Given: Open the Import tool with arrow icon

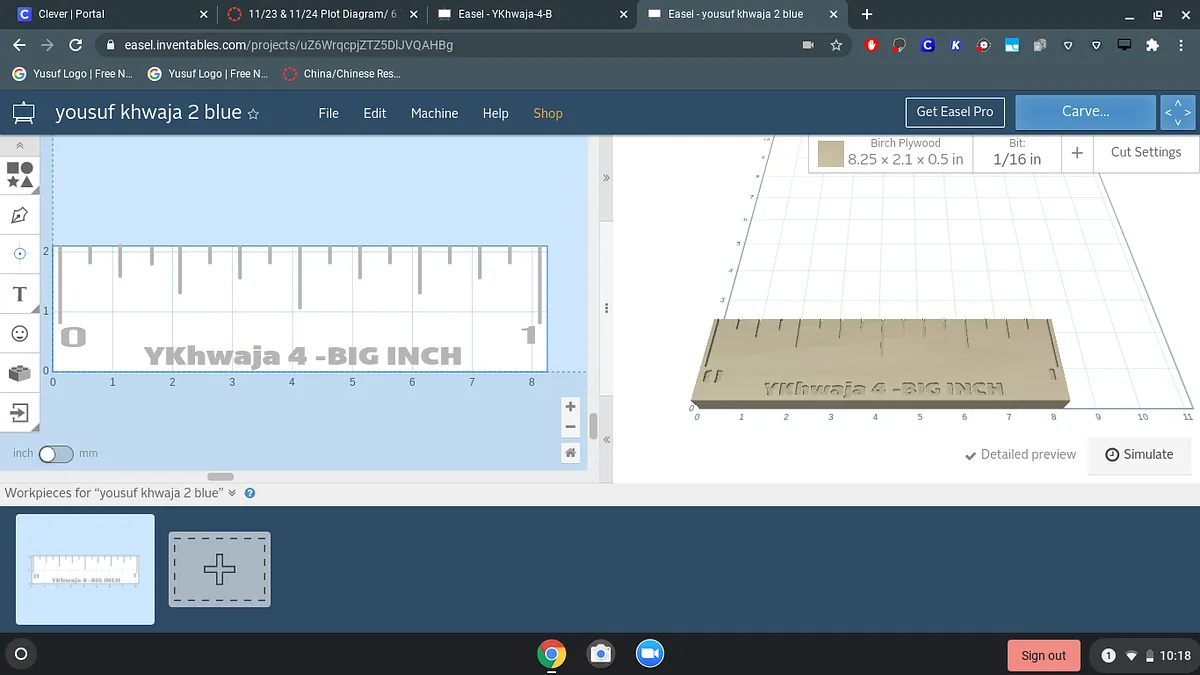Looking at the screenshot, I should click(20, 411).
